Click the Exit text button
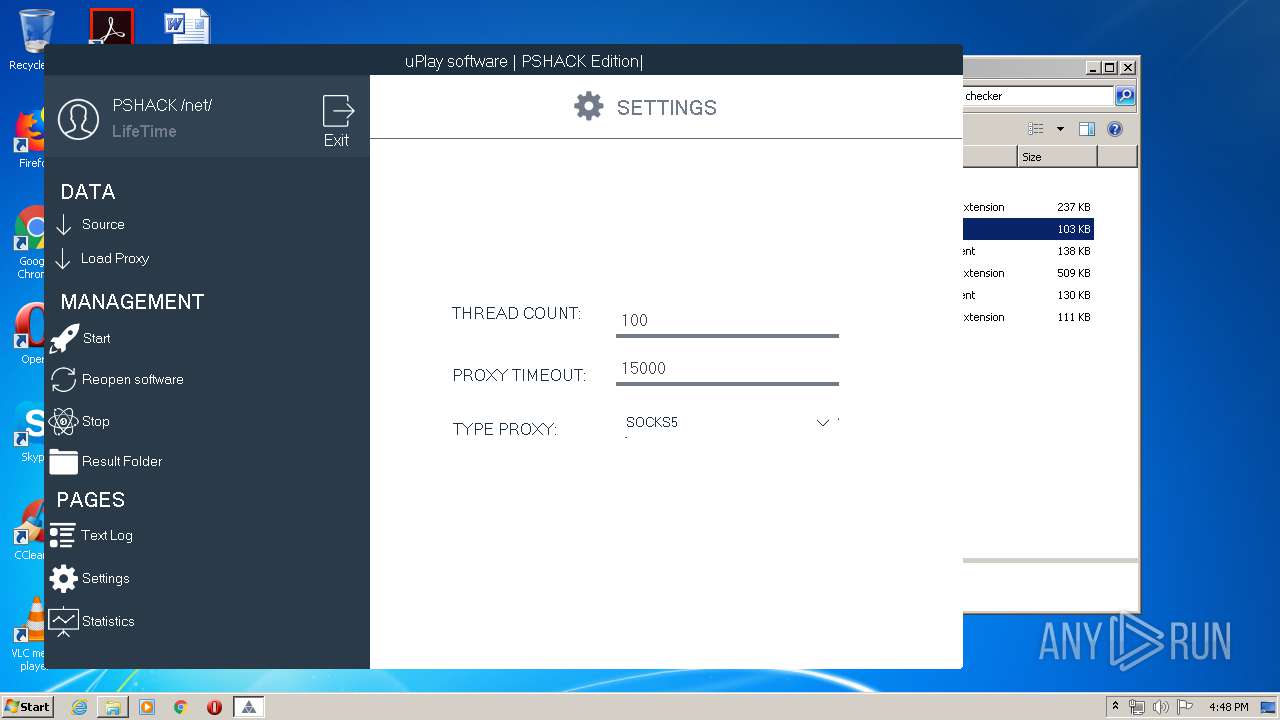This screenshot has height=720, width=1280. click(x=336, y=140)
